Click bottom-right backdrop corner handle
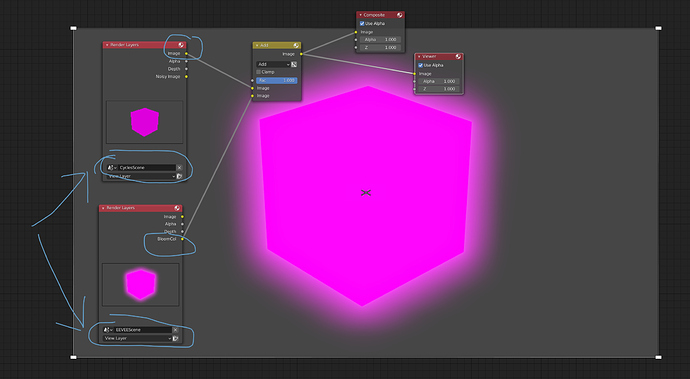690x379 pixels. pyautogui.click(x=658, y=357)
